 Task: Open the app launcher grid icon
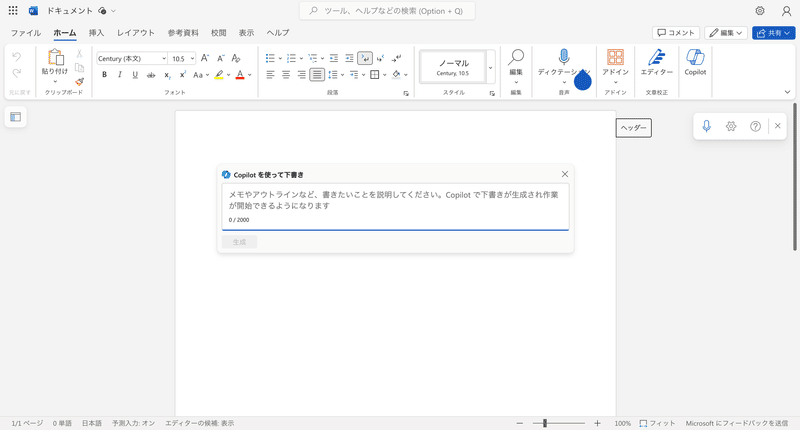(x=13, y=10)
